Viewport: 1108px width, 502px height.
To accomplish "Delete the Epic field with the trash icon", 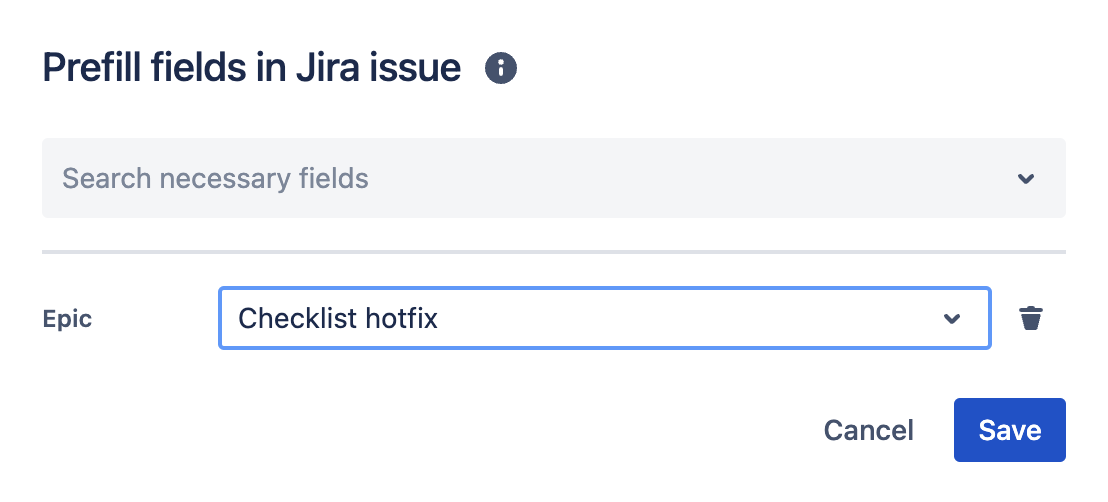I will [x=1030, y=319].
